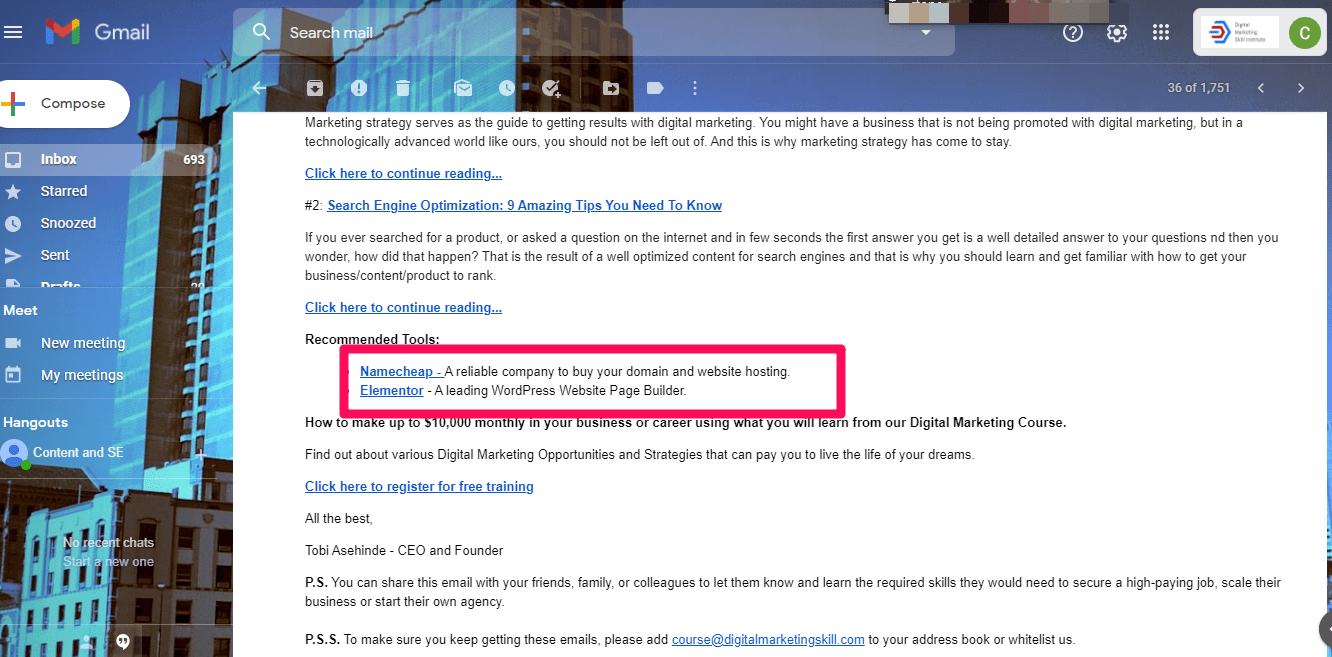Screen dimensions: 1332x657
Task: Open the More options three-dot menu
Action: coord(695,88)
